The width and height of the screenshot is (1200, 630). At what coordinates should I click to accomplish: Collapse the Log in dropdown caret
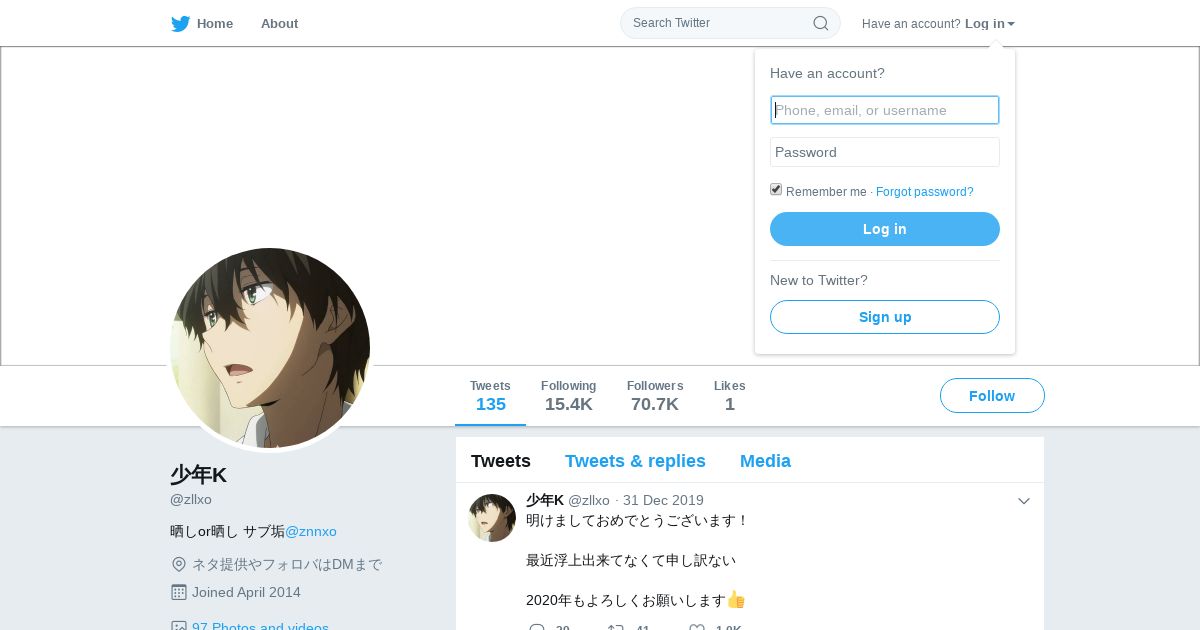point(1011,24)
